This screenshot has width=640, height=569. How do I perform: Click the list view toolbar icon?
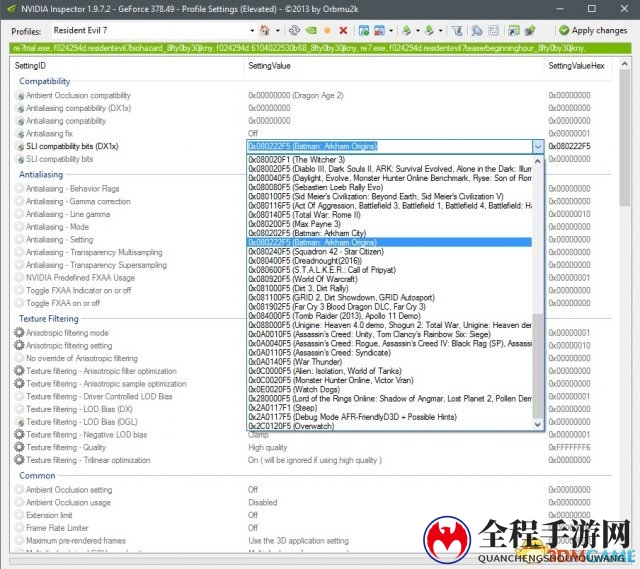493,30
